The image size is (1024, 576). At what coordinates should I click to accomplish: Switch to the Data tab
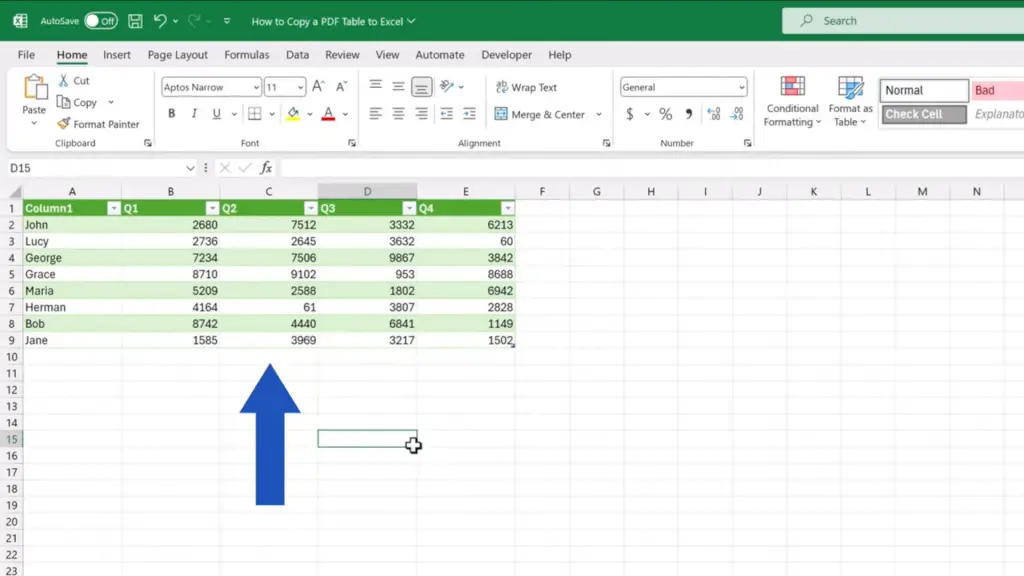pyautogui.click(x=297, y=55)
